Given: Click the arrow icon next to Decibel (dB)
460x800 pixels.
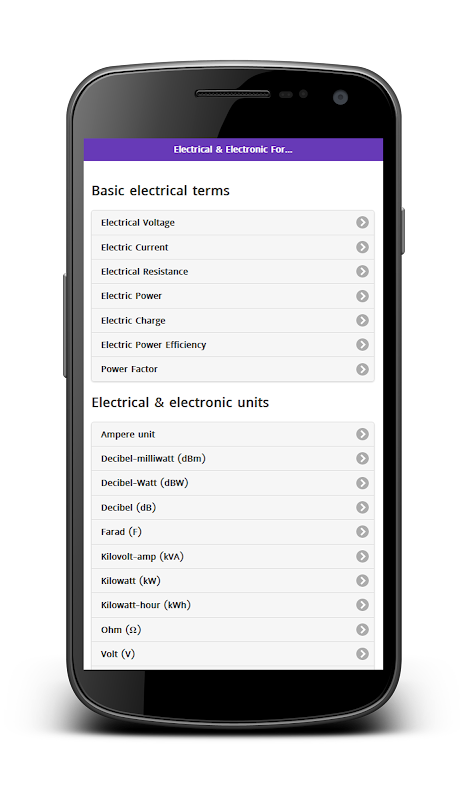Looking at the screenshot, I should (x=362, y=507).
